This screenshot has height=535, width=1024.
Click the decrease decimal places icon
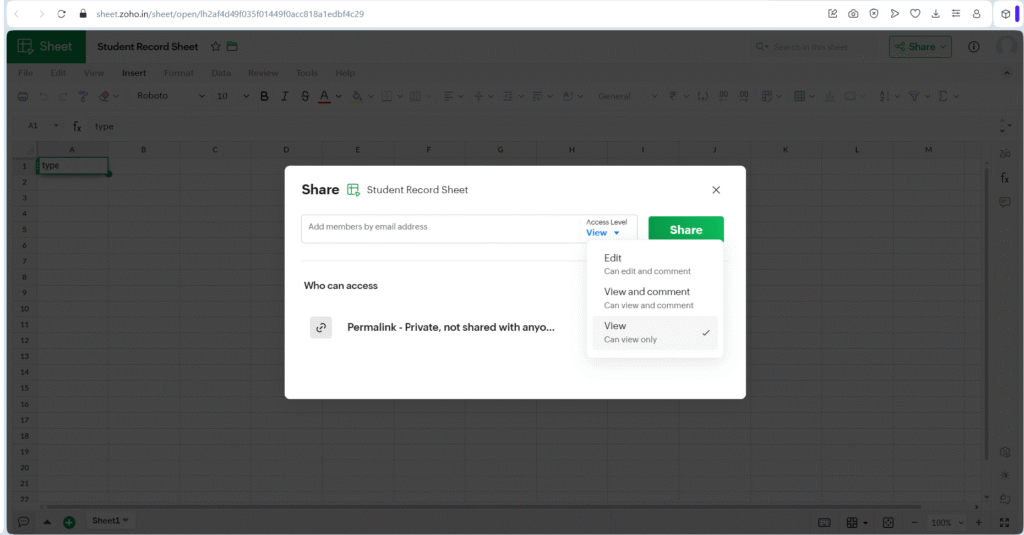click(724, 96)
